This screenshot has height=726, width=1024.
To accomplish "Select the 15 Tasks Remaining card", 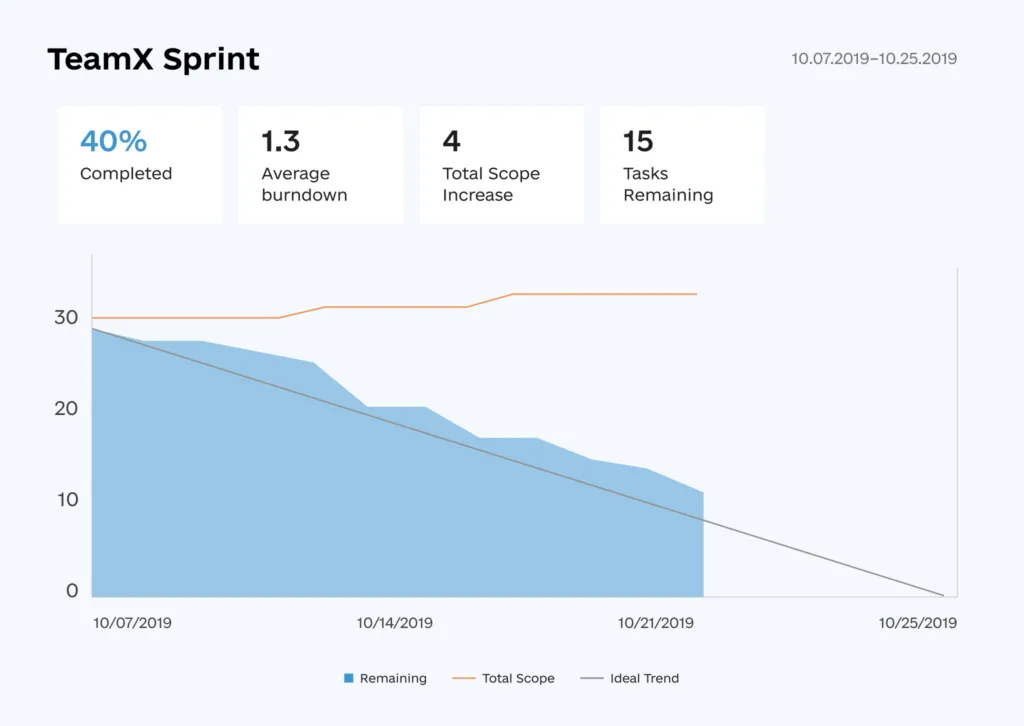I will point(682,165).
